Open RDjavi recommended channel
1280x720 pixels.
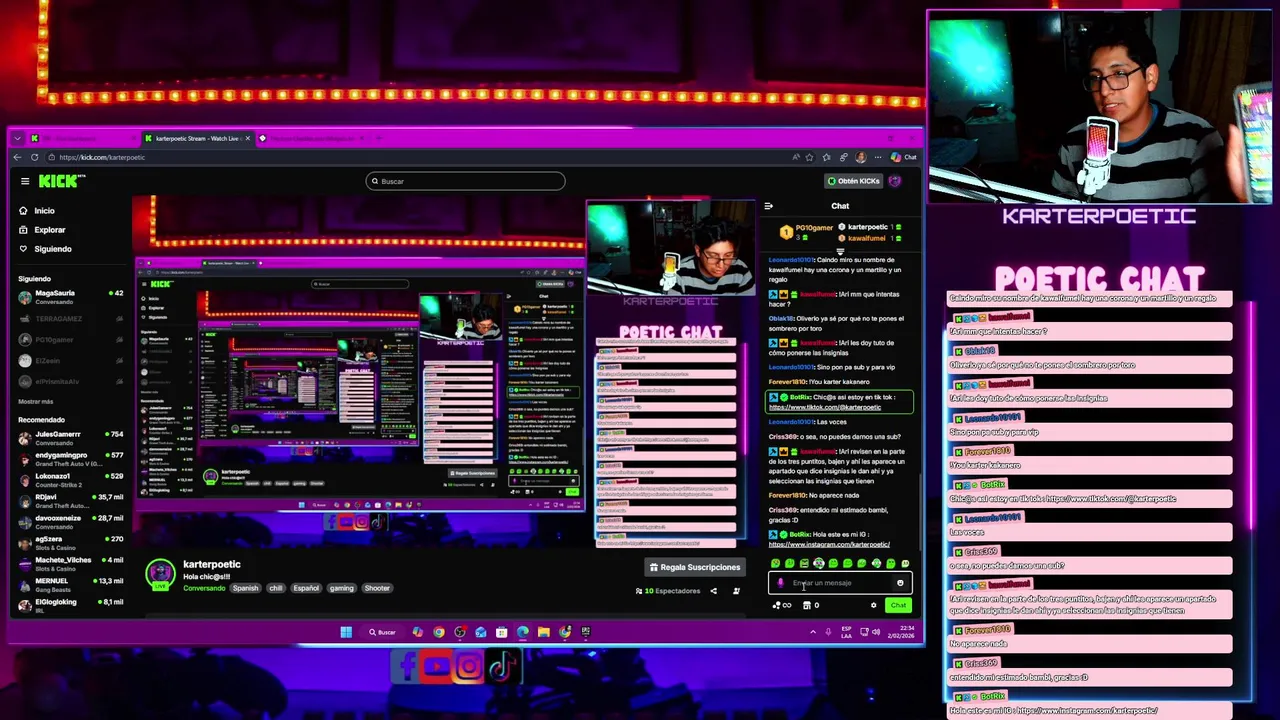[70, 501]
